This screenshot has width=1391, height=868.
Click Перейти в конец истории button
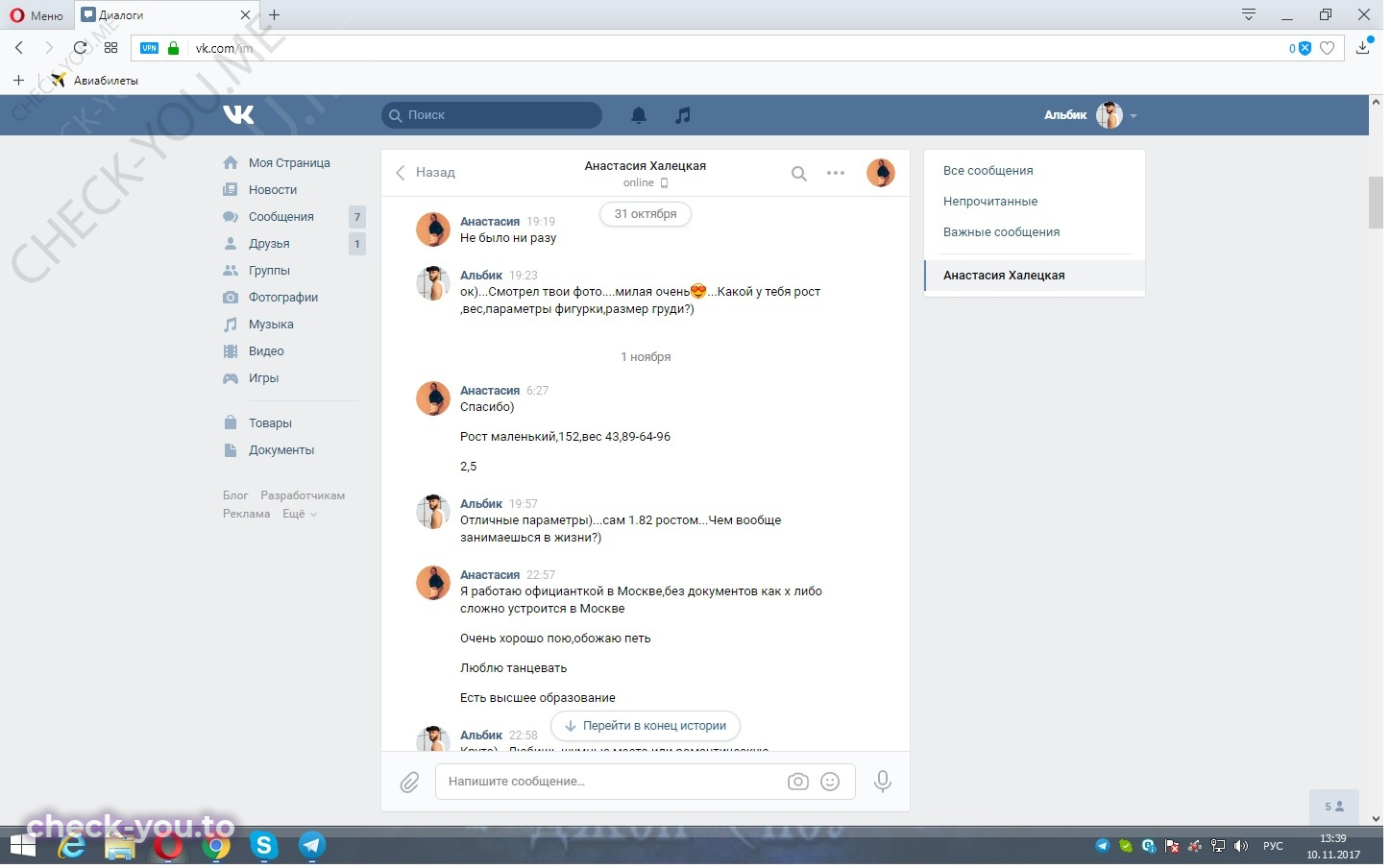[646, 727]
